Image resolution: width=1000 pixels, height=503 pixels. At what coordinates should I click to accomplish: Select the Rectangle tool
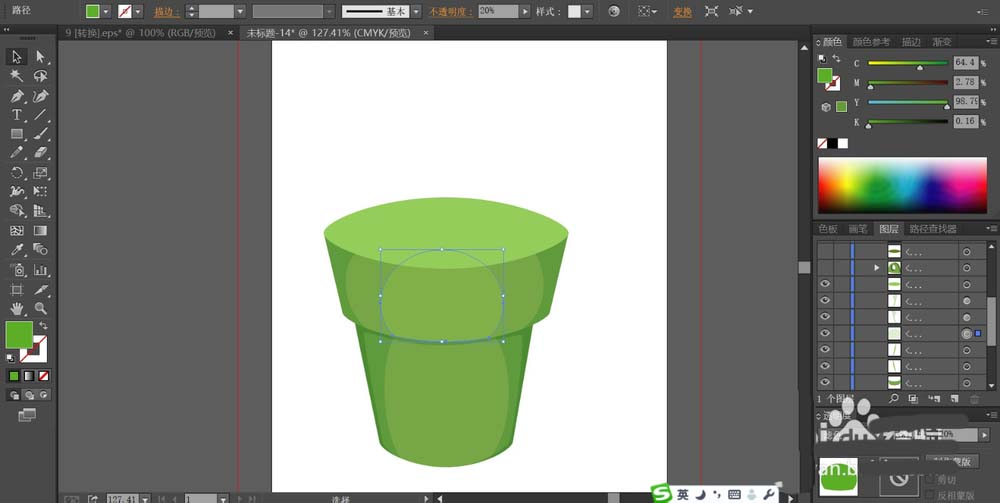click(17, 134)
